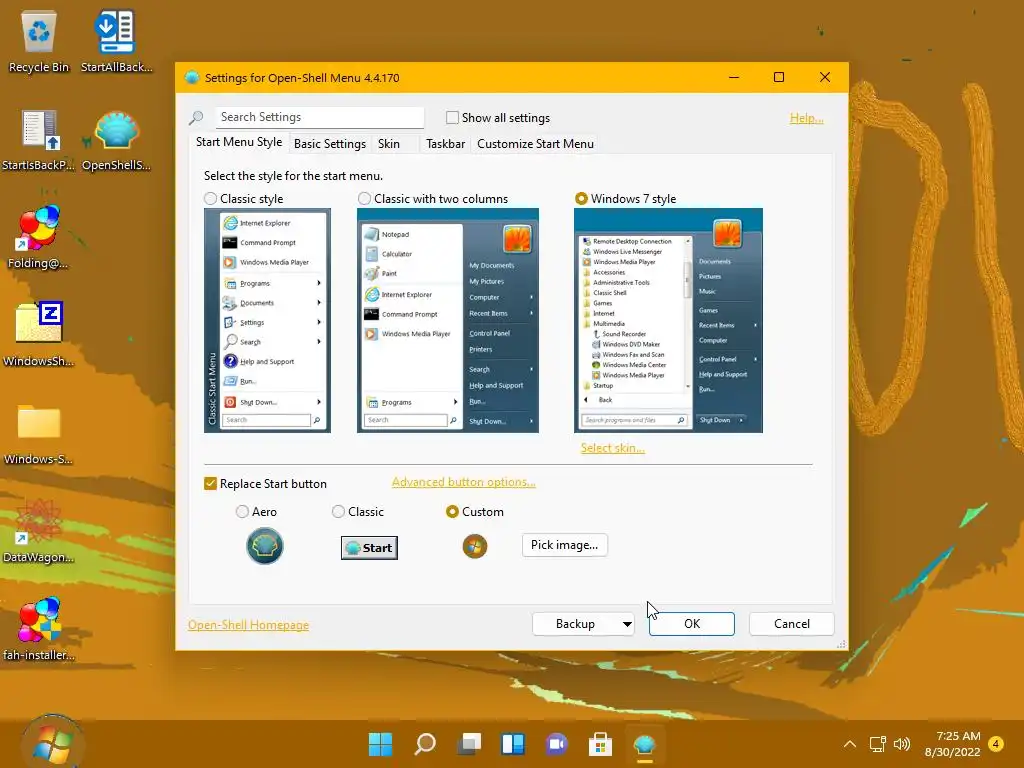Select the StartIsBackP... desktop icon

point(39,140)
